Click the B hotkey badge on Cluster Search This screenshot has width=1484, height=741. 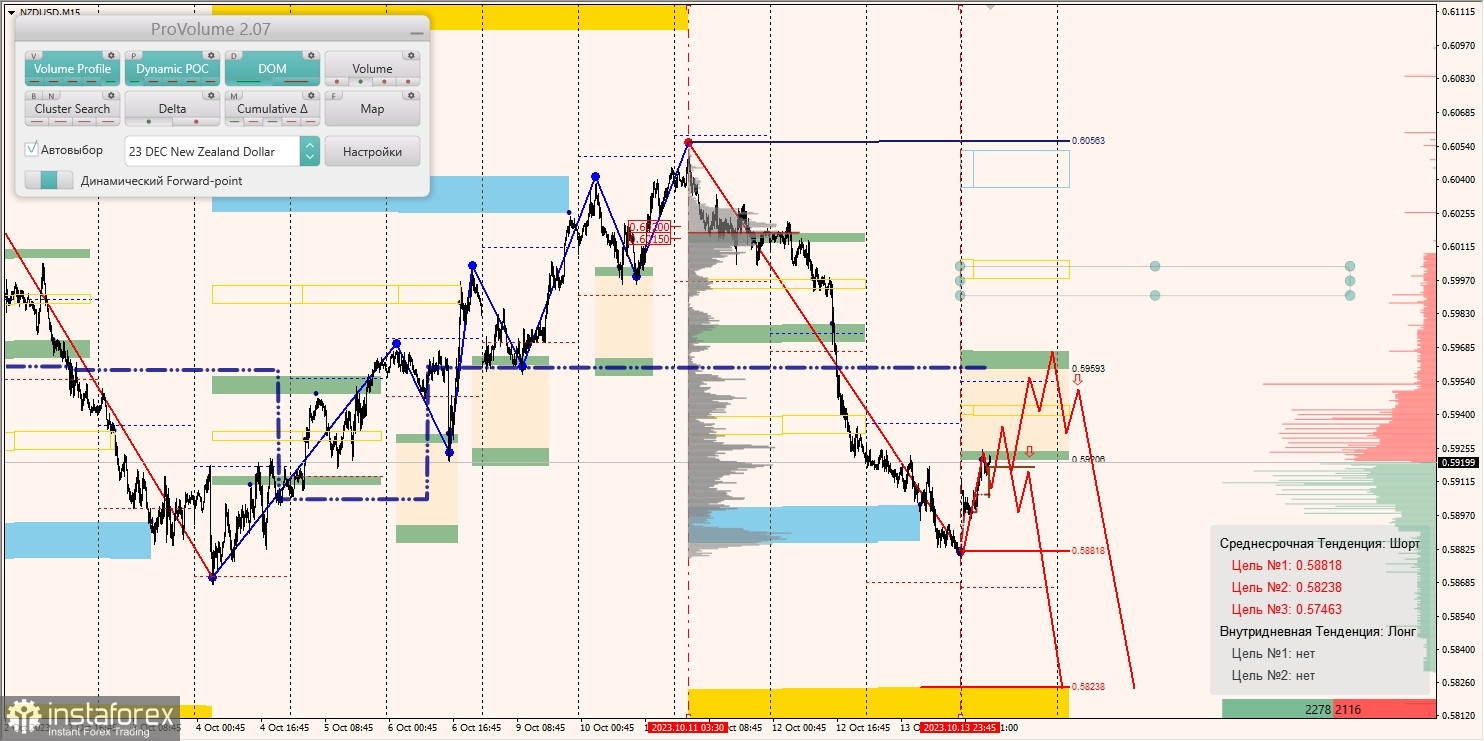point(36,97)
